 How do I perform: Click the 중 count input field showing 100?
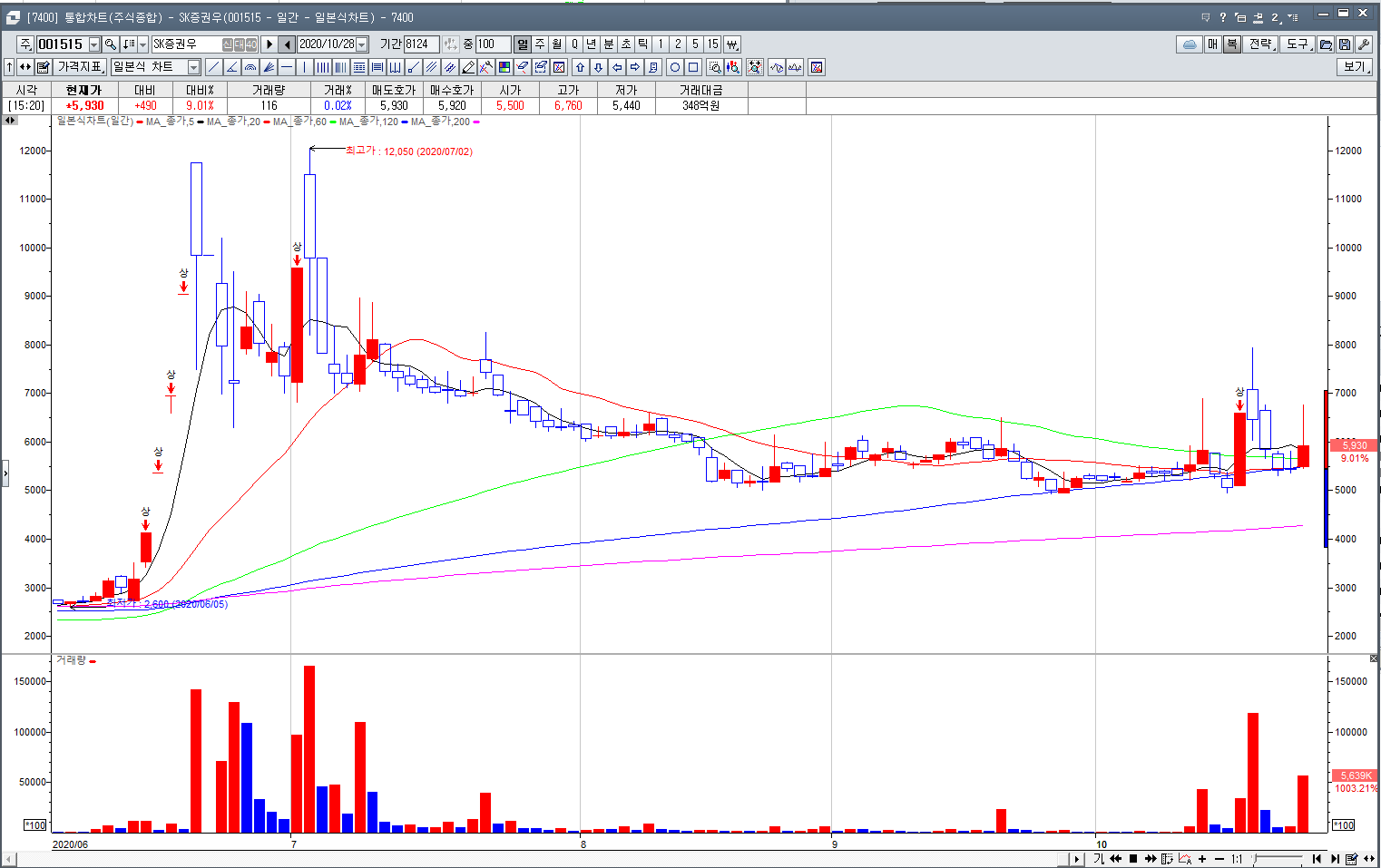tap(493, 44)
